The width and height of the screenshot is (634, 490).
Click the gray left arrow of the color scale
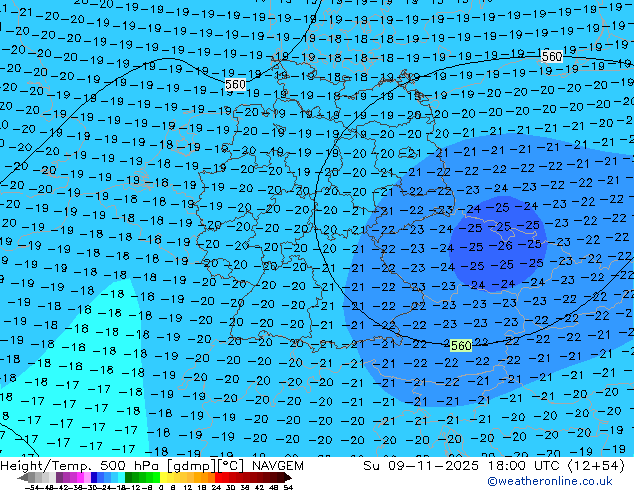point(22,477)
